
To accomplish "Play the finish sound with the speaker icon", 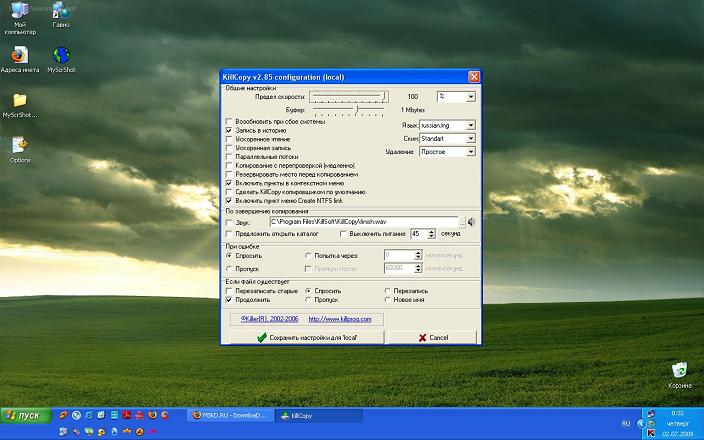I will tap(471, 222).
